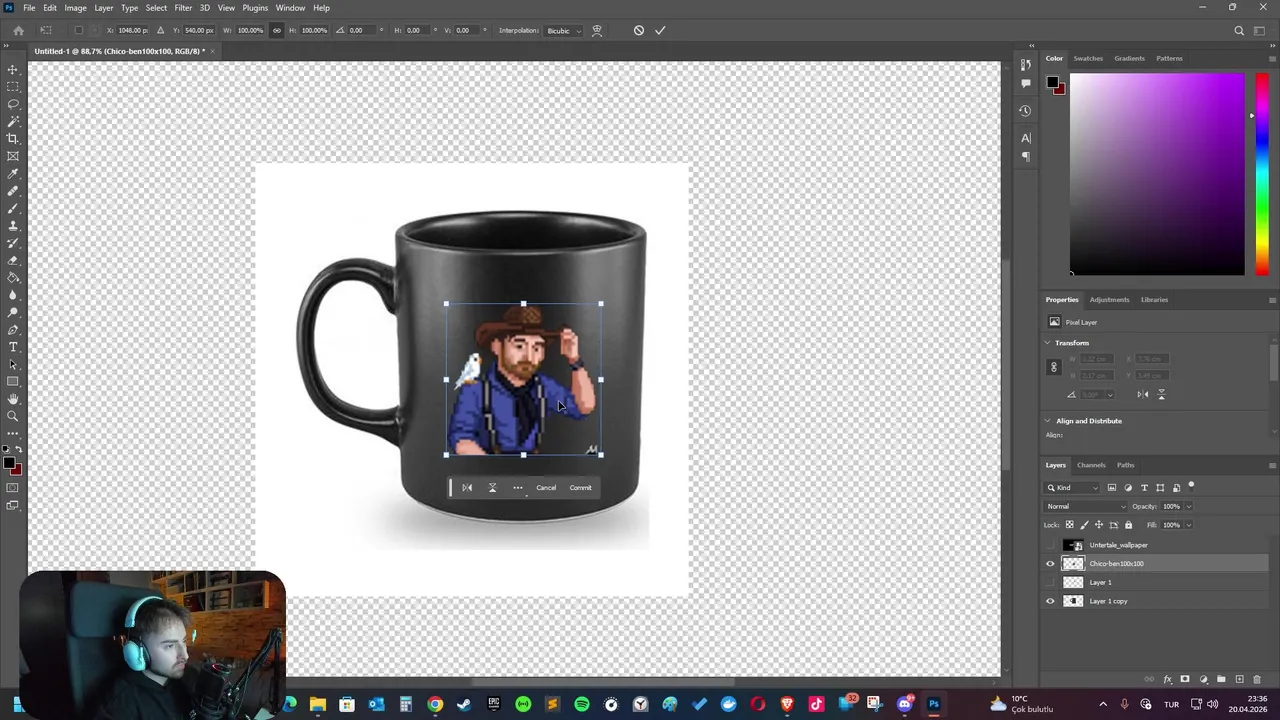Delete layer with the trash icon
Screen dimensions: 1280x720
click(x=1257, y=680)
